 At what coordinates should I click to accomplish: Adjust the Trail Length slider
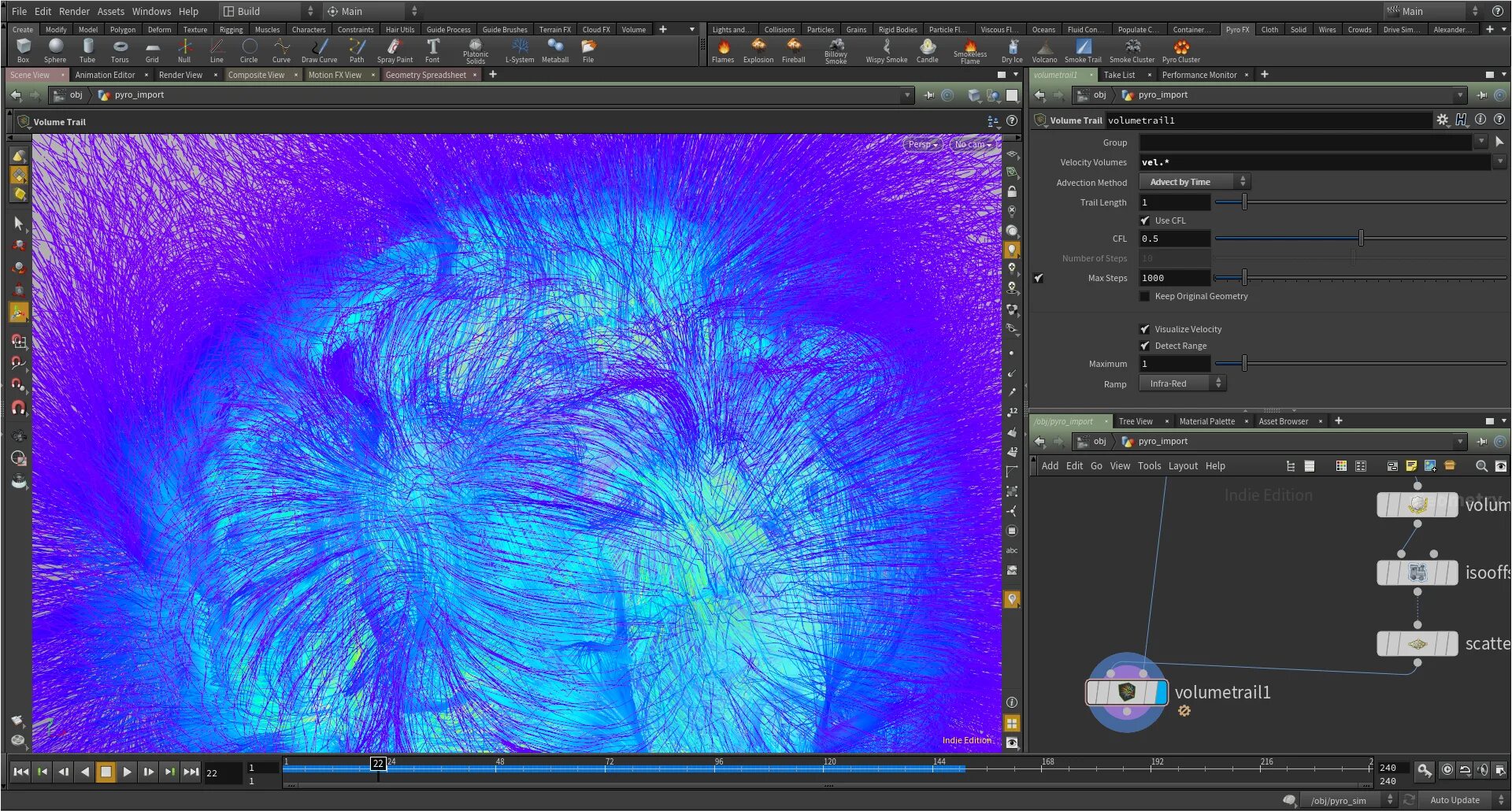coord(1244,202)
